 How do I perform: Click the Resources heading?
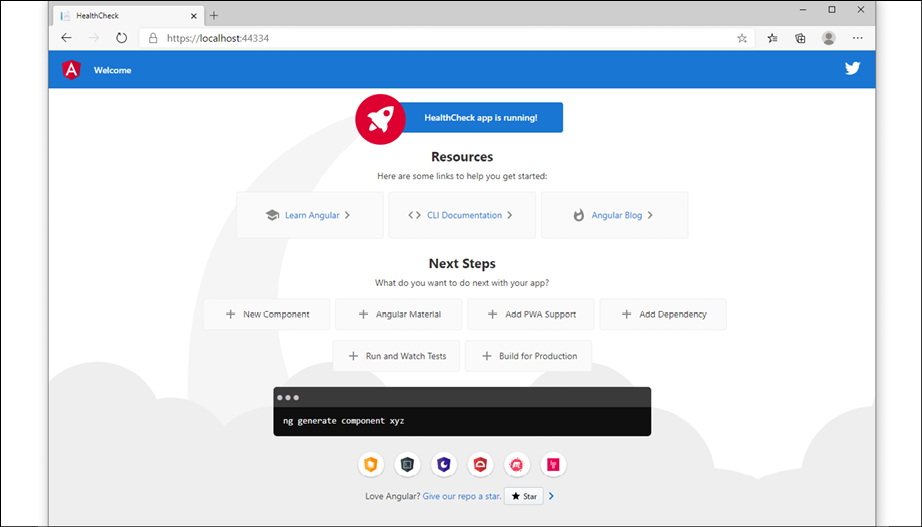pyautogui.click(x=462, y=157)
